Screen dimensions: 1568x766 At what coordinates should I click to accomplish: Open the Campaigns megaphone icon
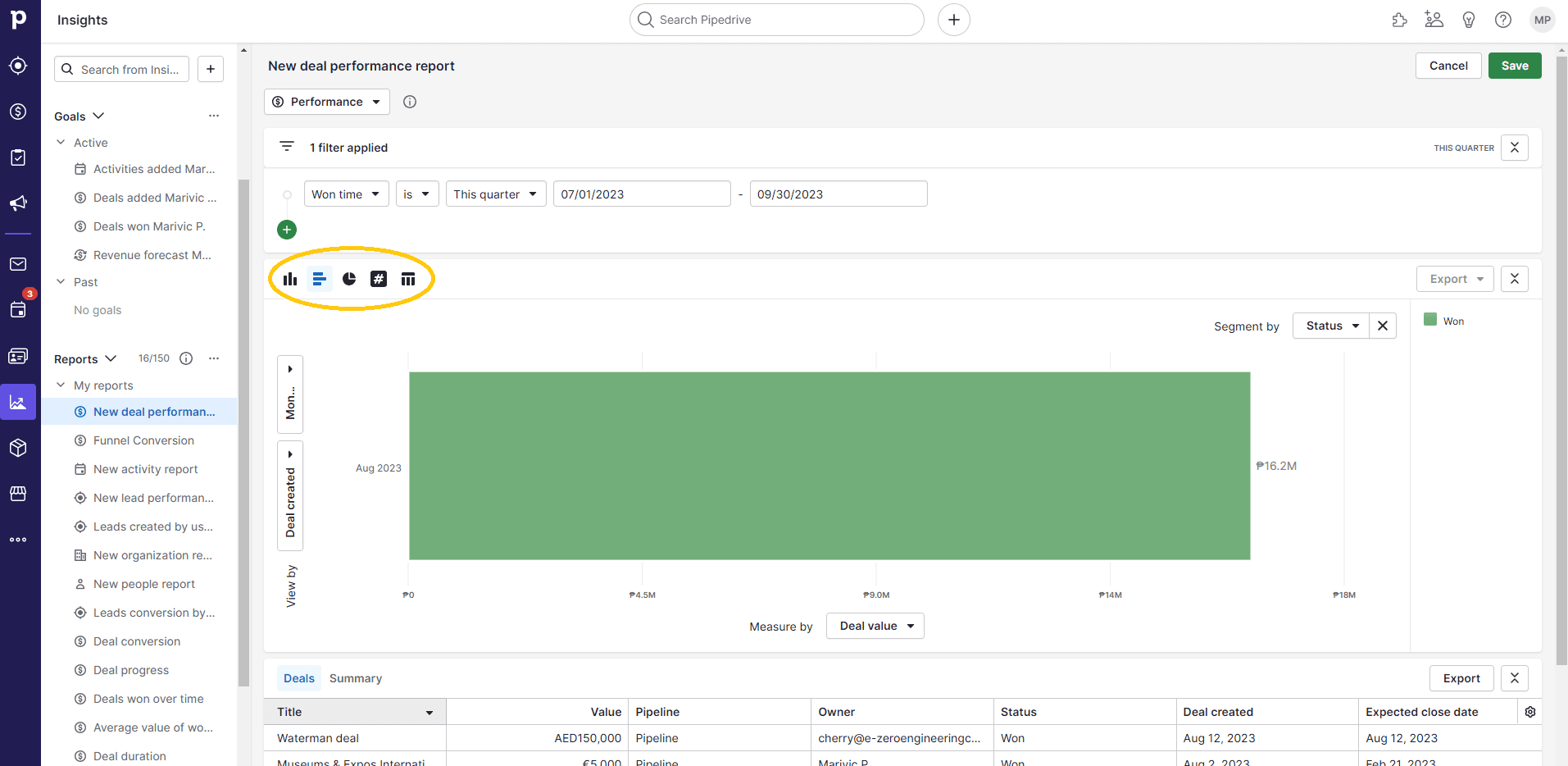(x=18, y=203)
